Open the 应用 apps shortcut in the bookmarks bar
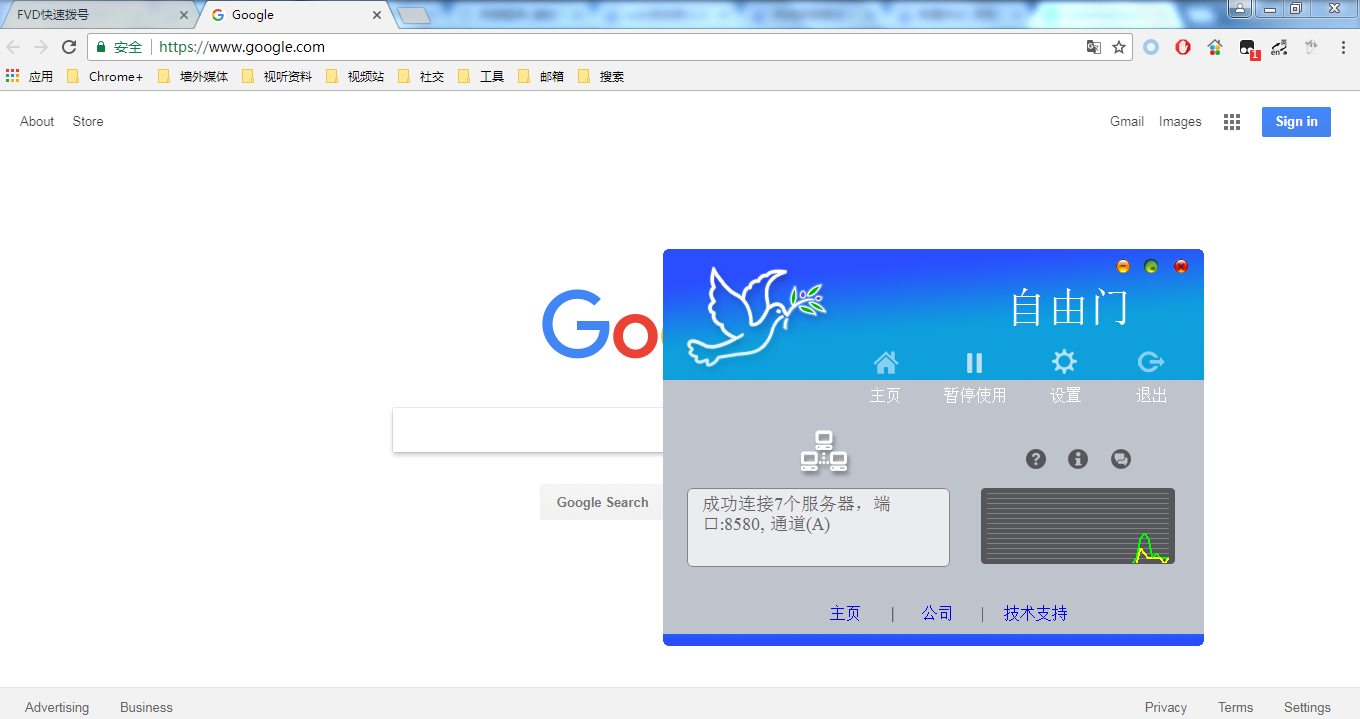The height and width of the screenshot is (719, 1360). coord(29,76)
